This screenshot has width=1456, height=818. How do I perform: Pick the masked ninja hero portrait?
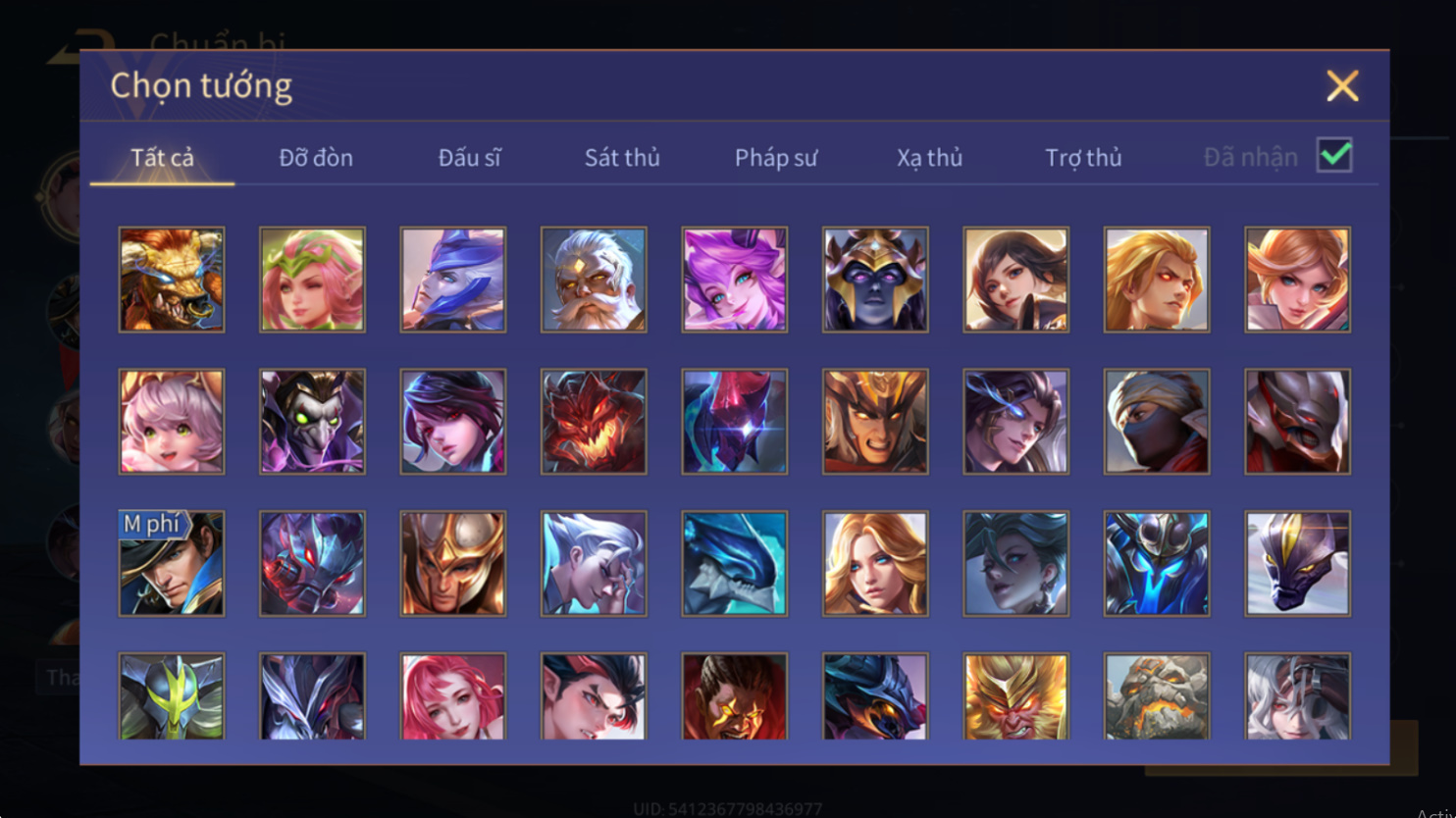(1157, 422)
